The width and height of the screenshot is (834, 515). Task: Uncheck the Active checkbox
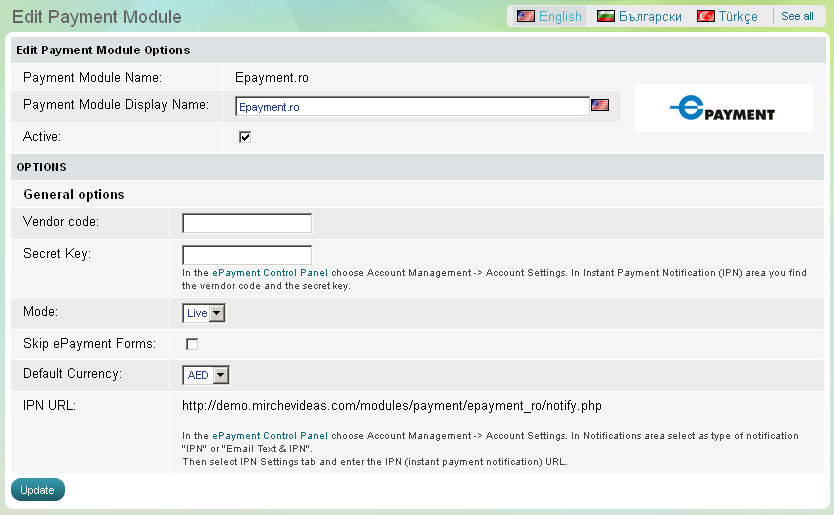click(244, 137)
